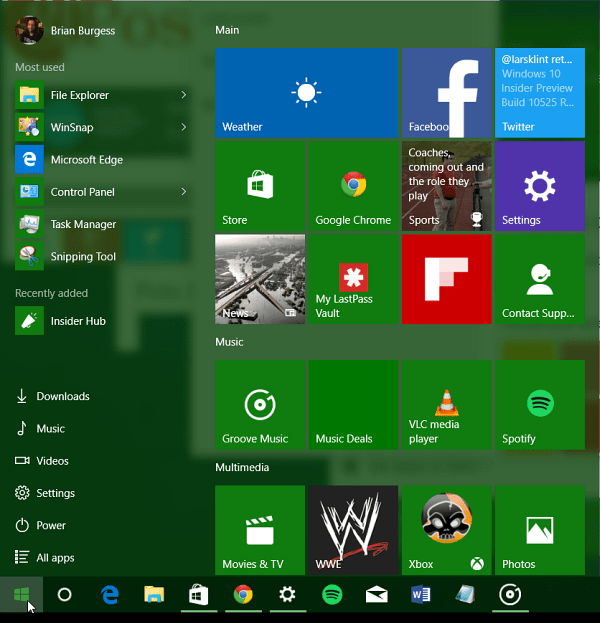Open Settings from the left list

45,493
